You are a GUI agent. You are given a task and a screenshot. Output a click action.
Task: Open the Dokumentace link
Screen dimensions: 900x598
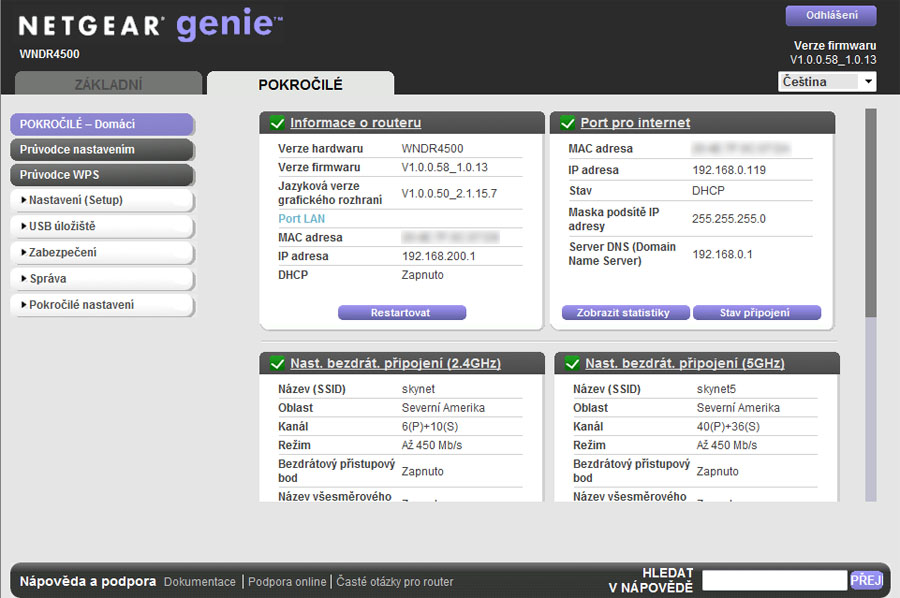pos(200,582)
